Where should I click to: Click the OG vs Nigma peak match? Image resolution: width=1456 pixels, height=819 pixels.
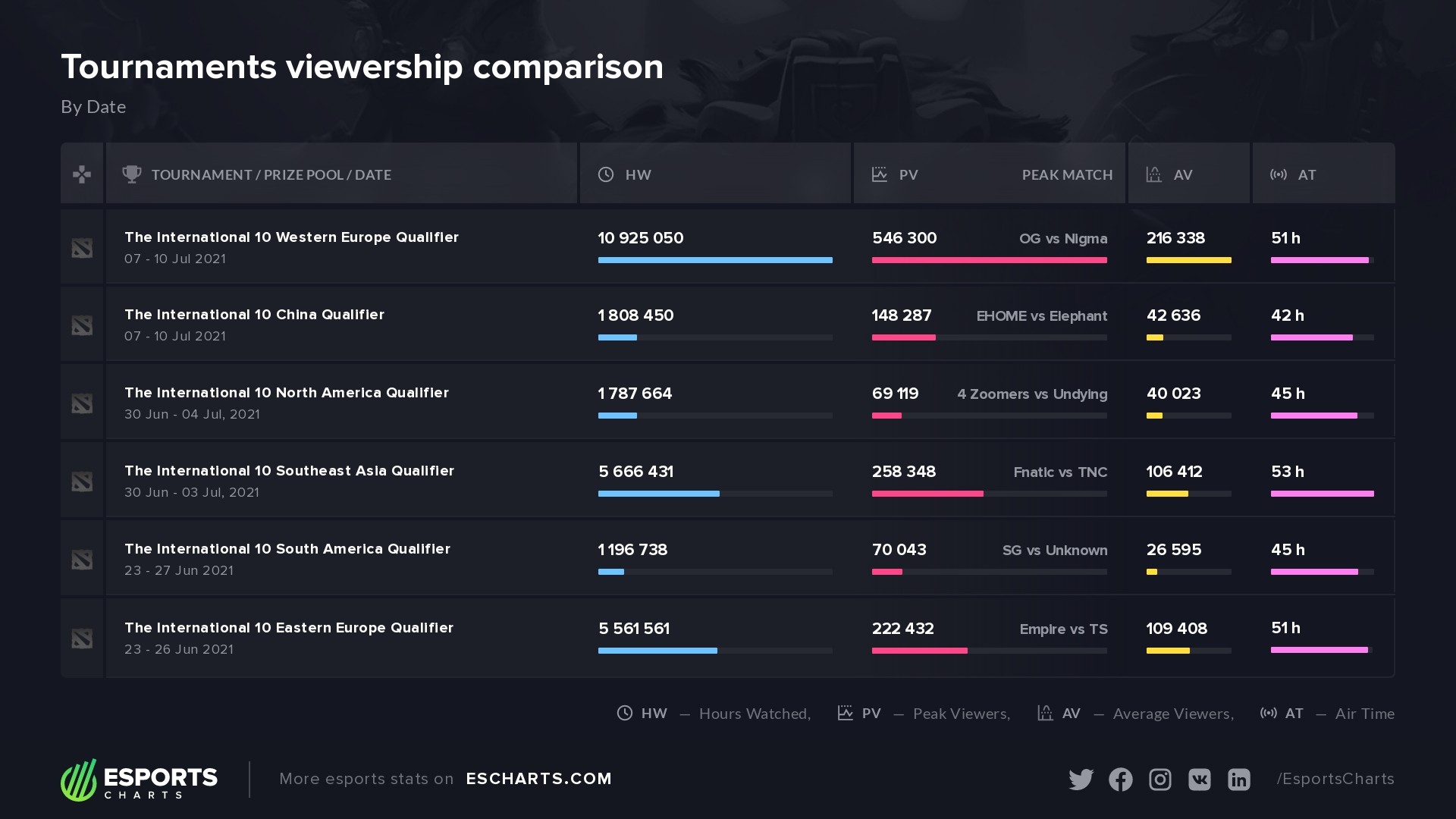click(1062, 239)
